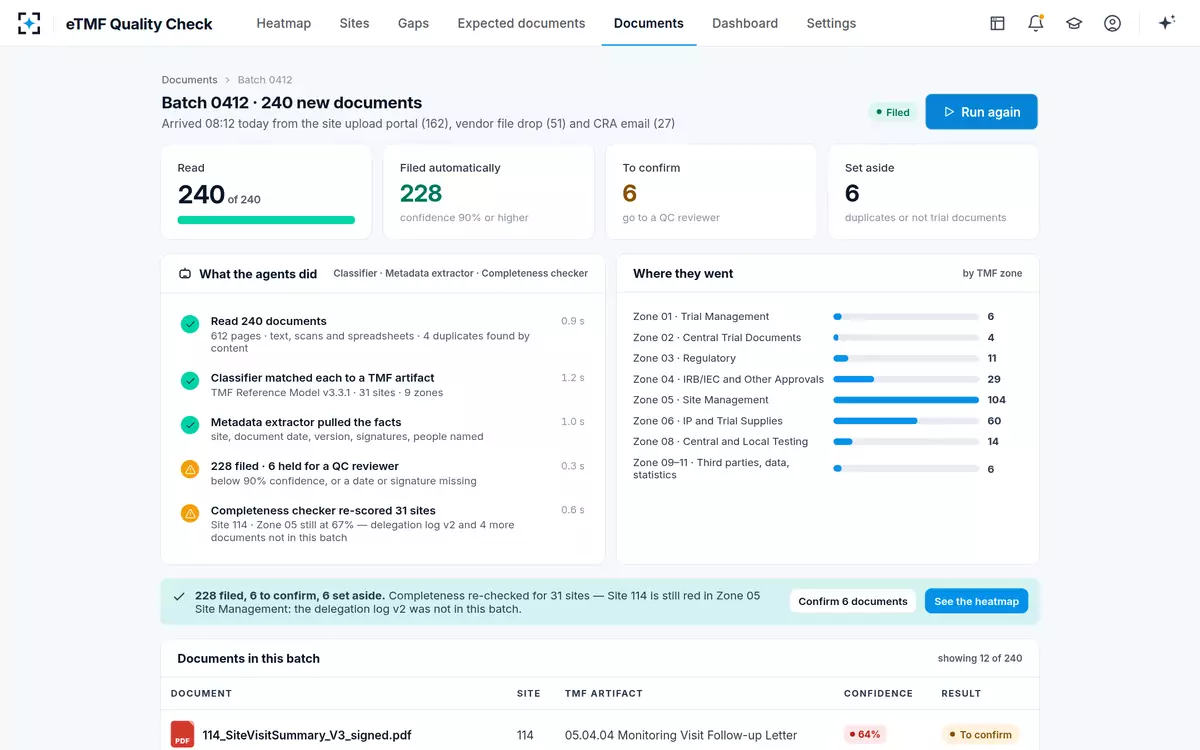Click the RESULT column header
This screenshot has width=1200, height=750.
[x=961, y=693]
